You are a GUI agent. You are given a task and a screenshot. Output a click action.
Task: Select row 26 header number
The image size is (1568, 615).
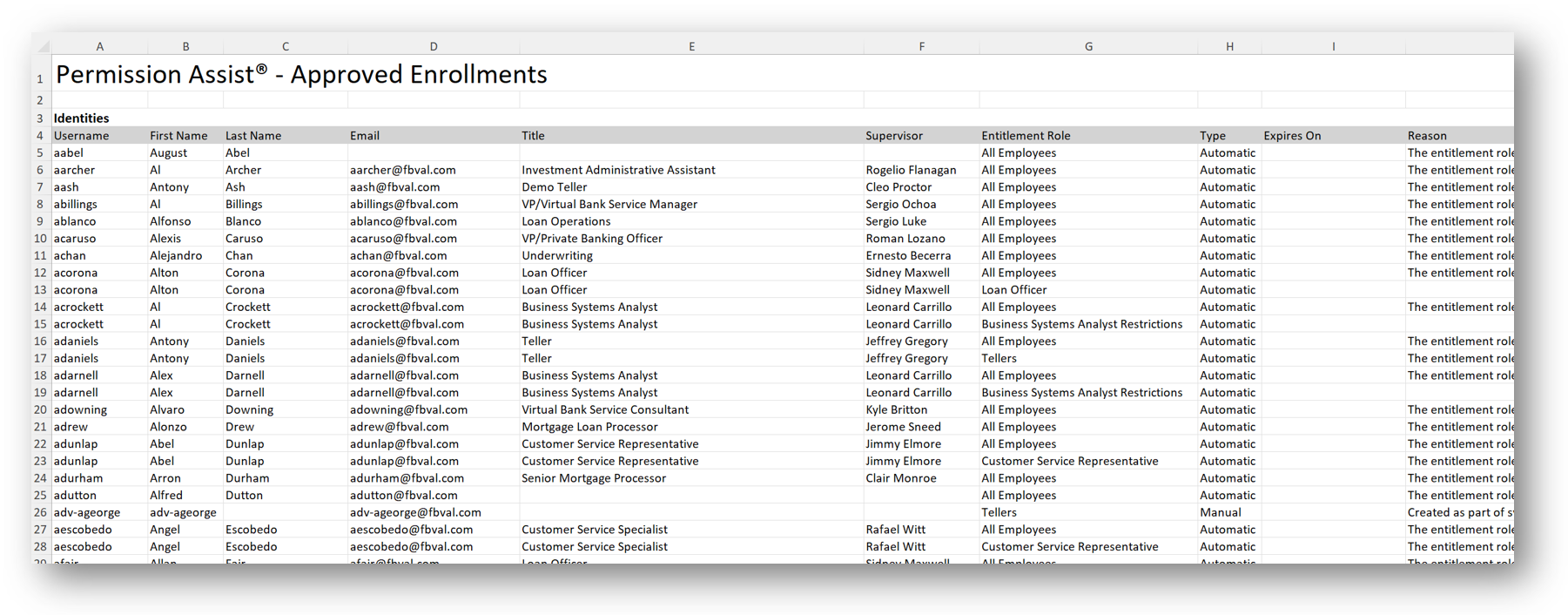(x=40, y=512)
